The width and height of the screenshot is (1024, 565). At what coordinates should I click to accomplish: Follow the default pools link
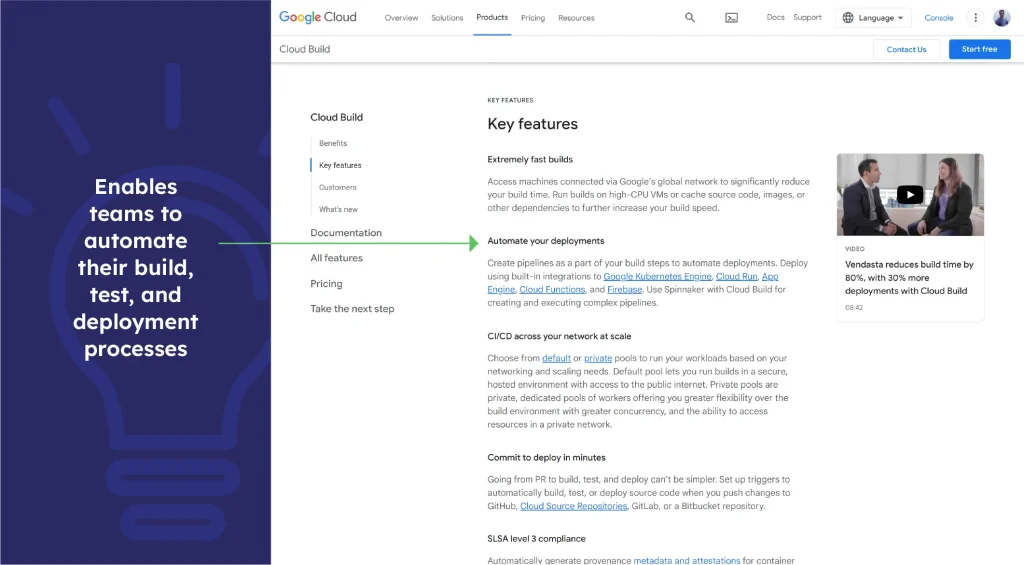pos(556,358)
